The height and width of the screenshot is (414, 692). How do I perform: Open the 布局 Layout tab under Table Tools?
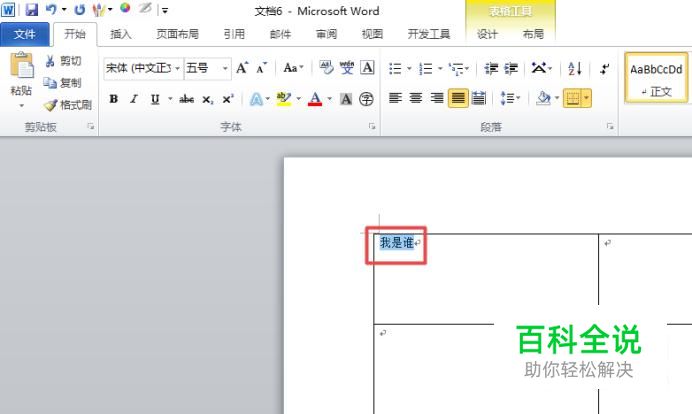click(x=533, y=34)
